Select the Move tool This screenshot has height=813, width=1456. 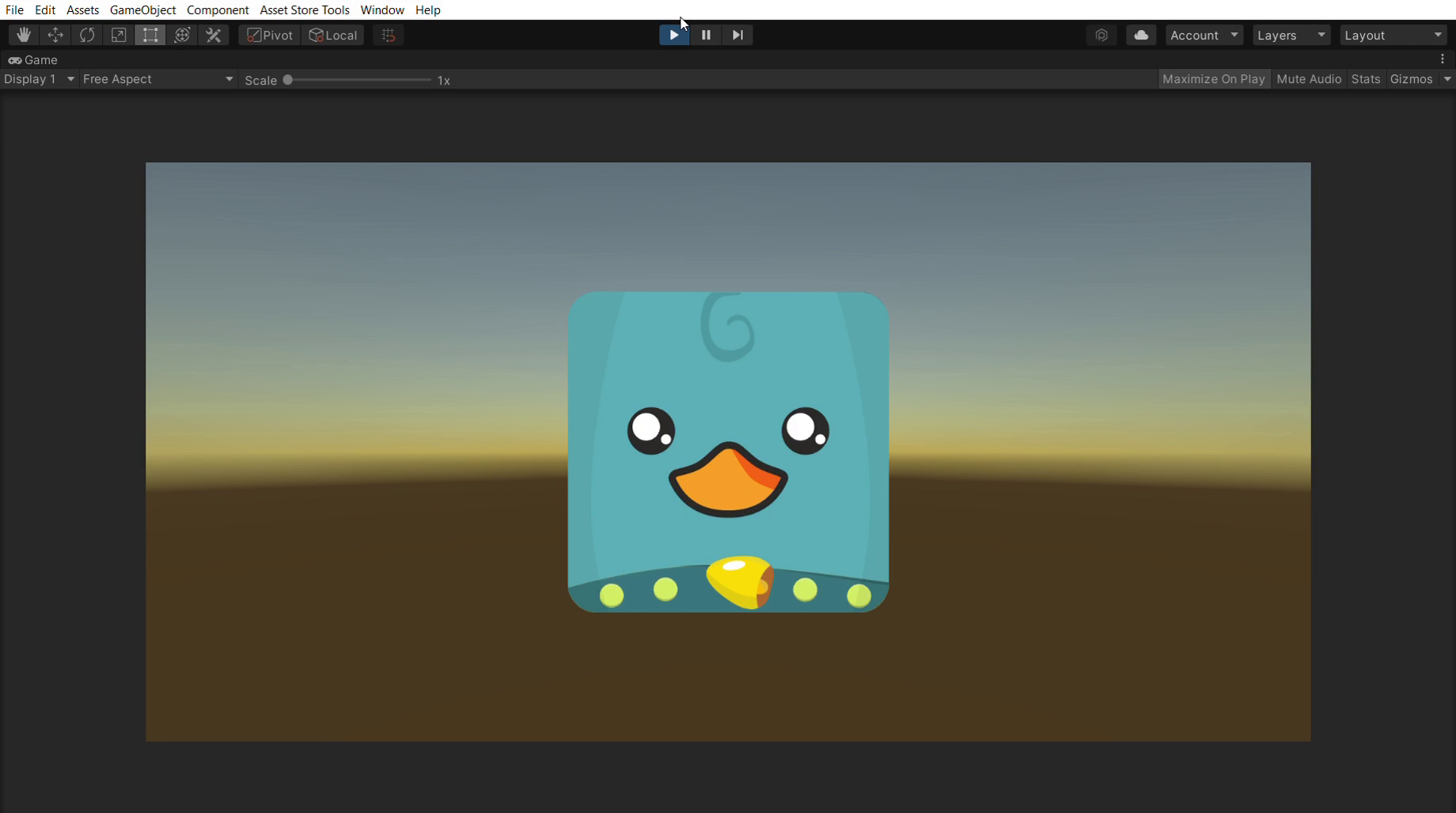[55, 35]
